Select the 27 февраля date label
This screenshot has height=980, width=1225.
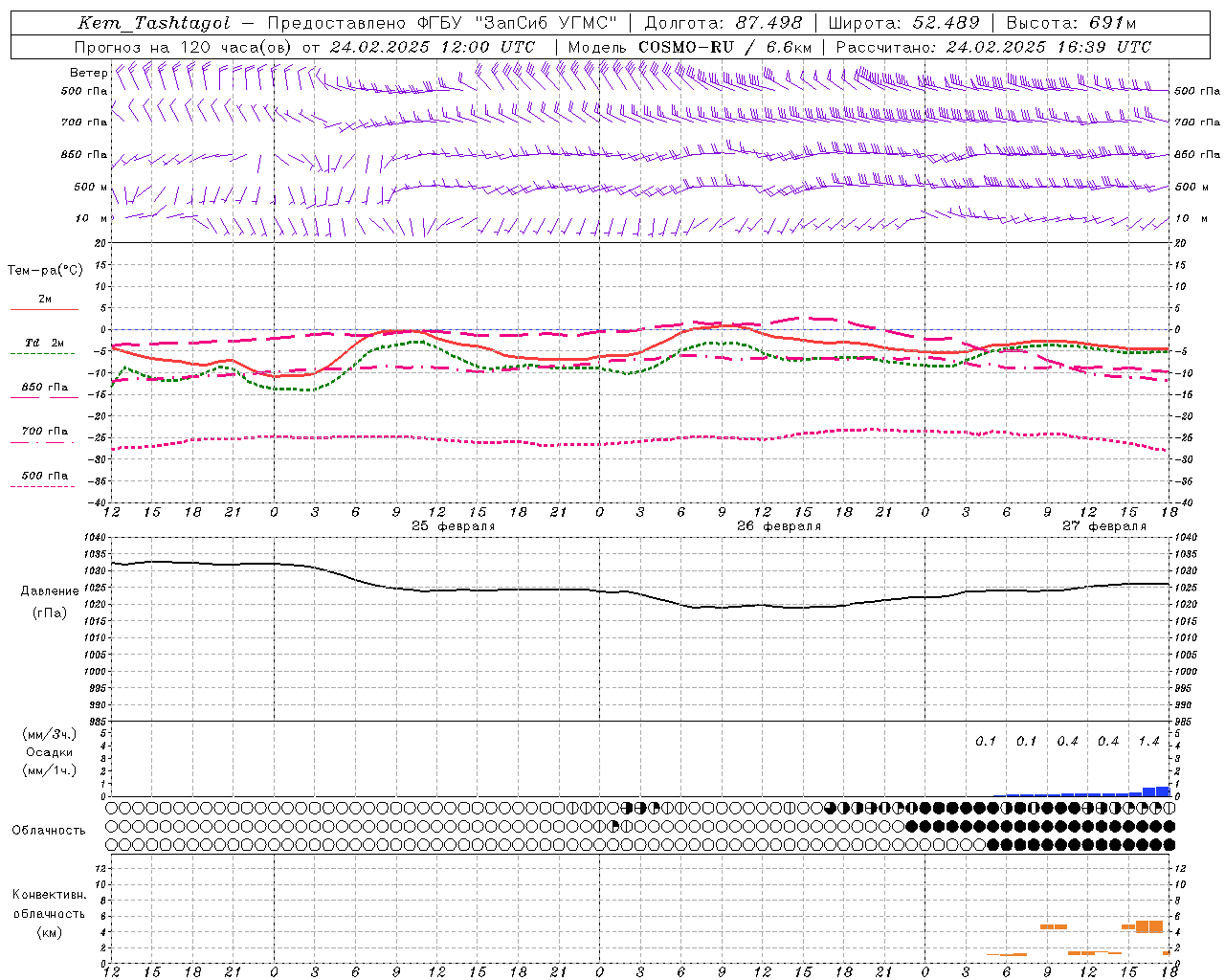click(x=1103, y=526)
